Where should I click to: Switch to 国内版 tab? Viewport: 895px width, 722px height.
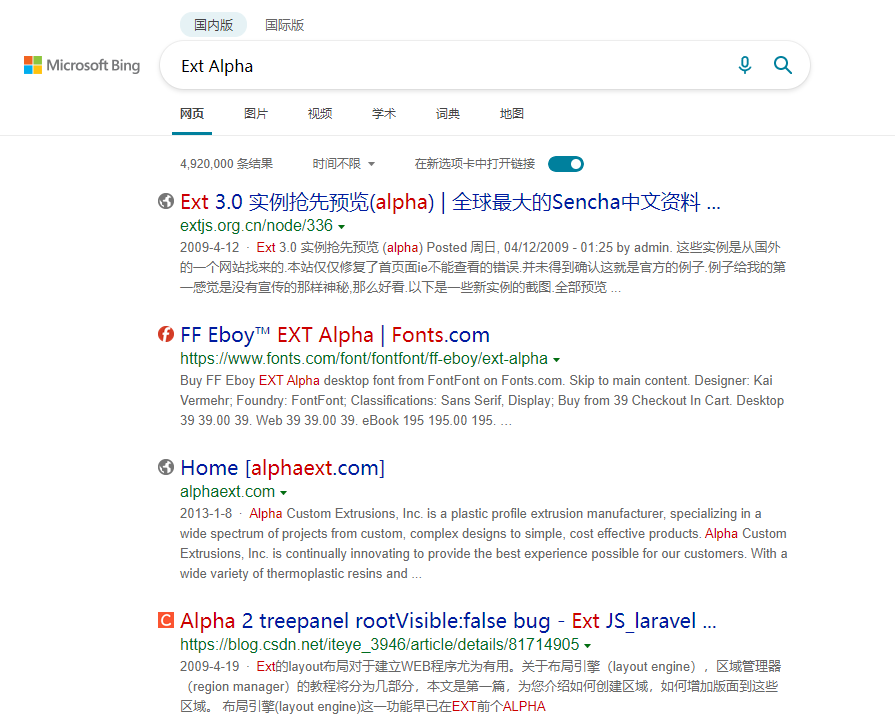(213, 25)
